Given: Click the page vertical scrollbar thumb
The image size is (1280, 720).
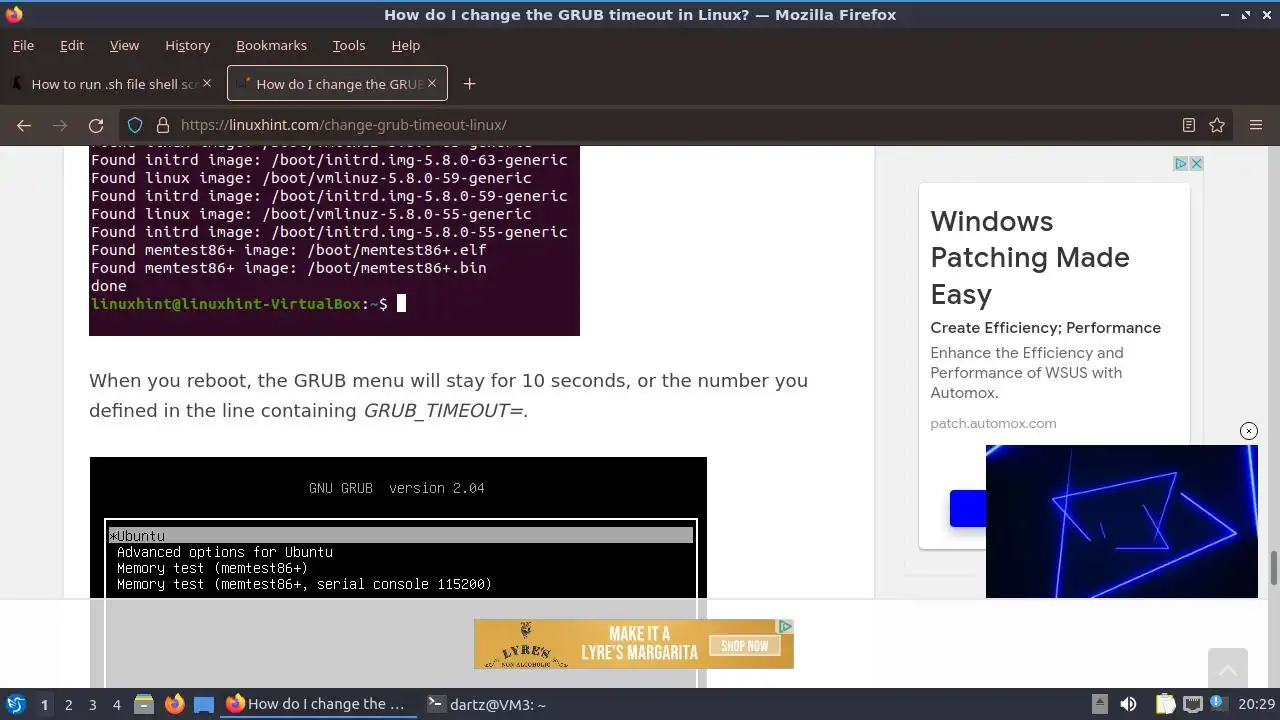Looking at the screenshot, I should (x=1273, y=568).
